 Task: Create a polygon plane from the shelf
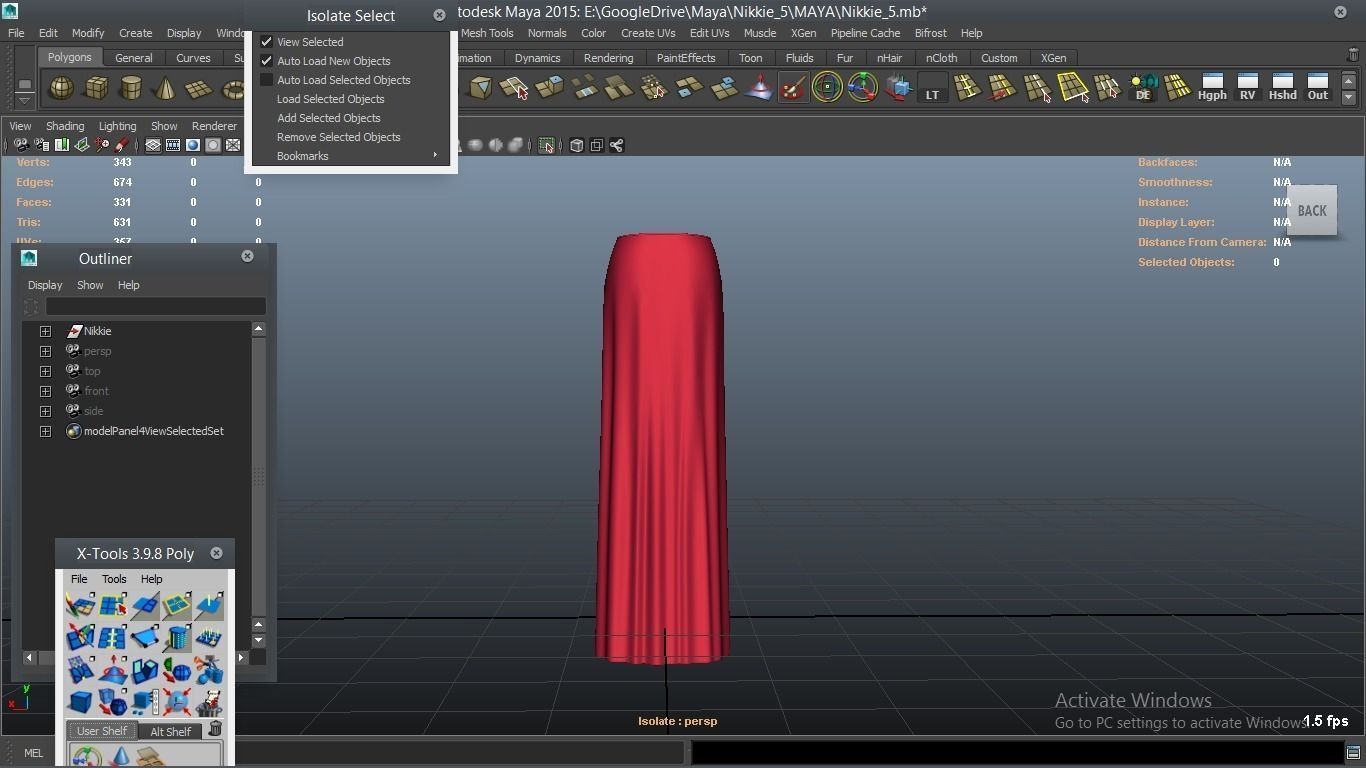point(199,89)
